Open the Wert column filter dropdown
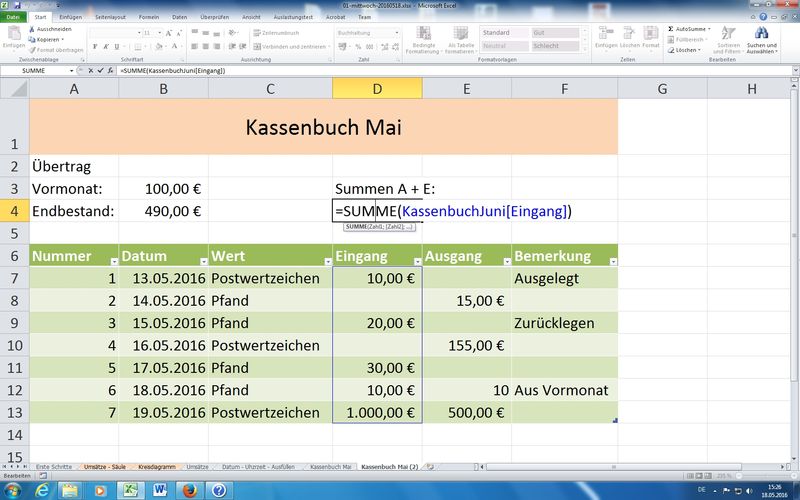800x500 pixels. (328, 261)
